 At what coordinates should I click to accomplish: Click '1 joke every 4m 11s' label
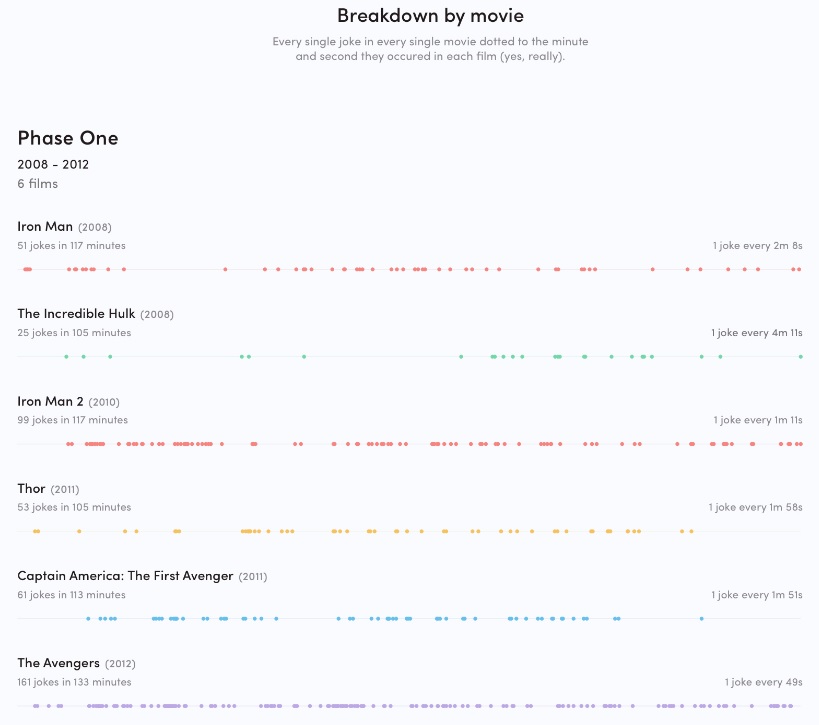(x=756, y=333)
